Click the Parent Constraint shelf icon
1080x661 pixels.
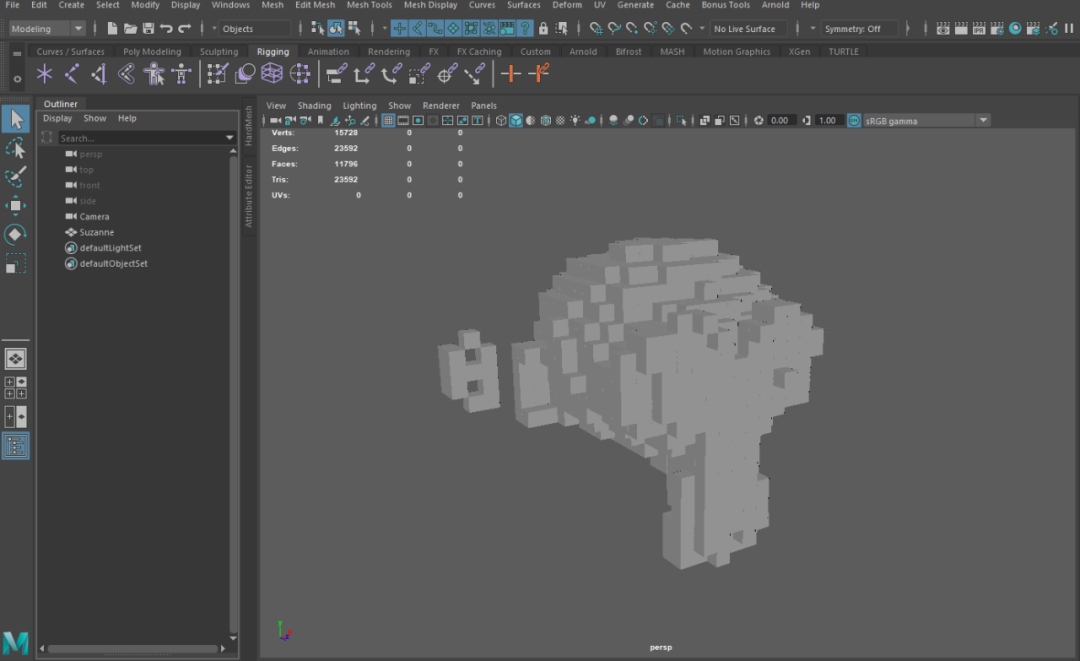click(336, 74)
